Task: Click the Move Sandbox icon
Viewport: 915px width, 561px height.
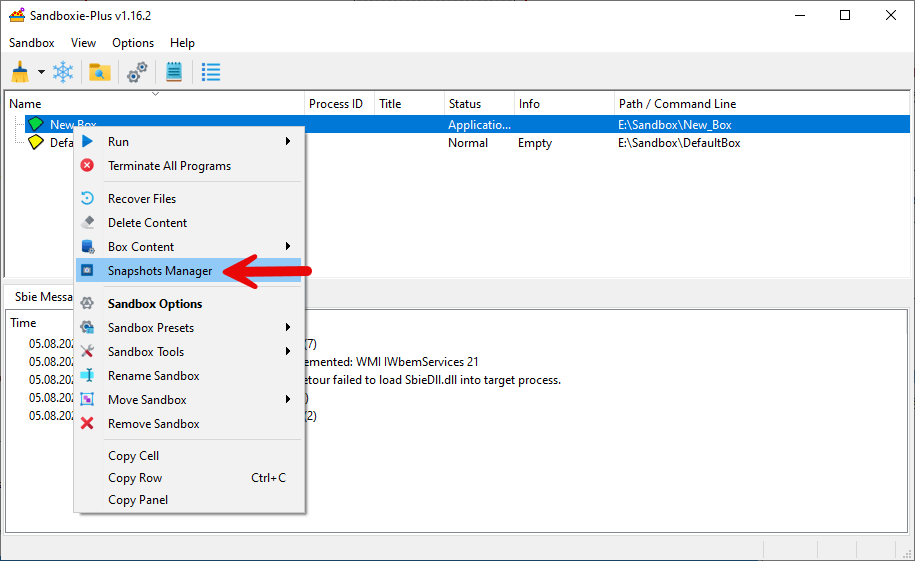Action: tap(87, 399)
